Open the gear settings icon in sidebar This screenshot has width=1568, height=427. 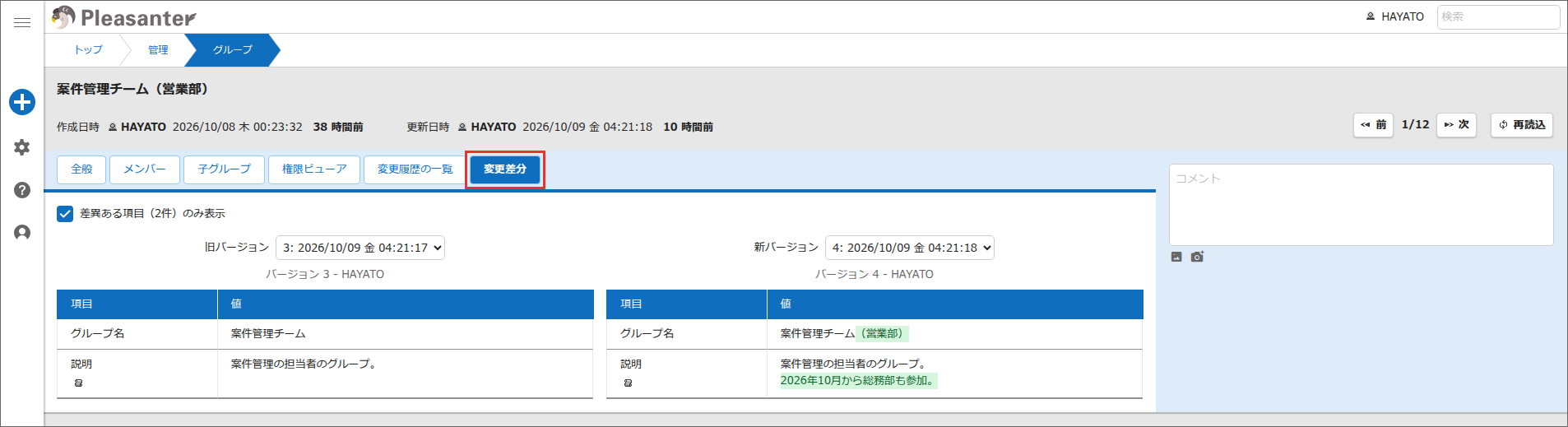(x=22, y=147)
